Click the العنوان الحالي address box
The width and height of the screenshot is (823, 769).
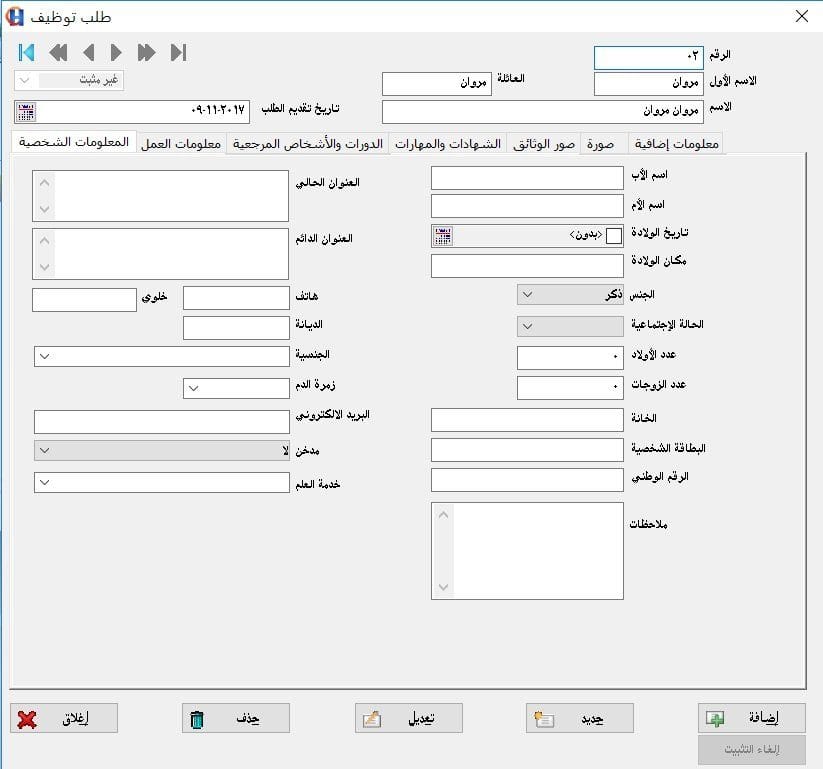[x=161, y=196]
